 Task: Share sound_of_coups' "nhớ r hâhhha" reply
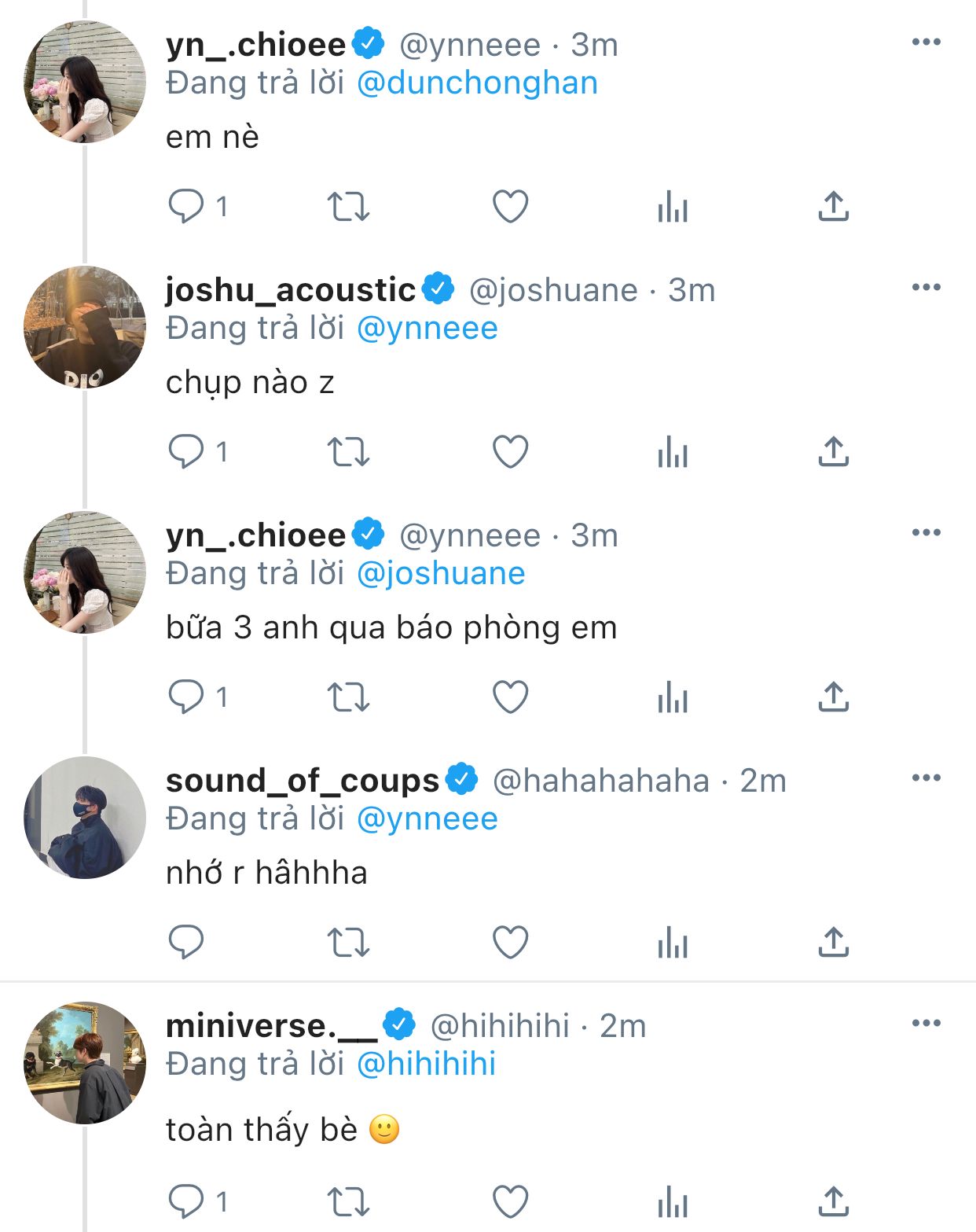coord(834,942)
